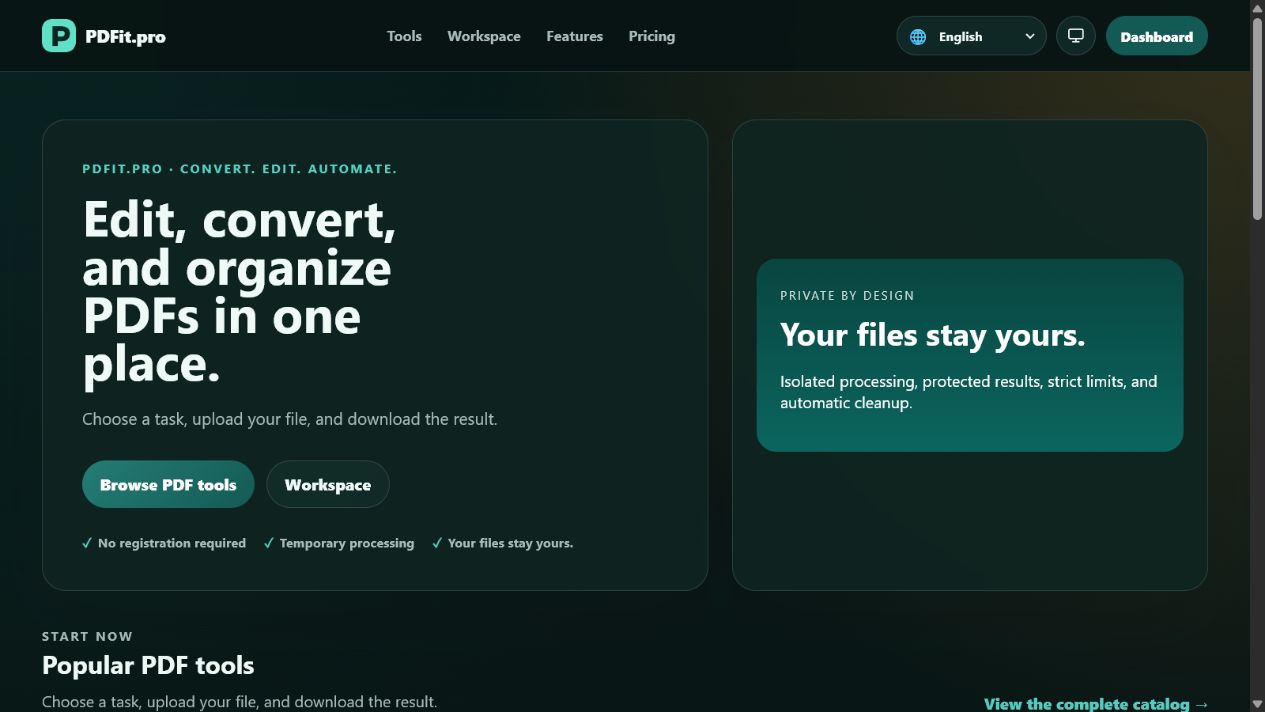Toggle the monitor theme icon button
Screen dimensions: 1265x712
1076,36
